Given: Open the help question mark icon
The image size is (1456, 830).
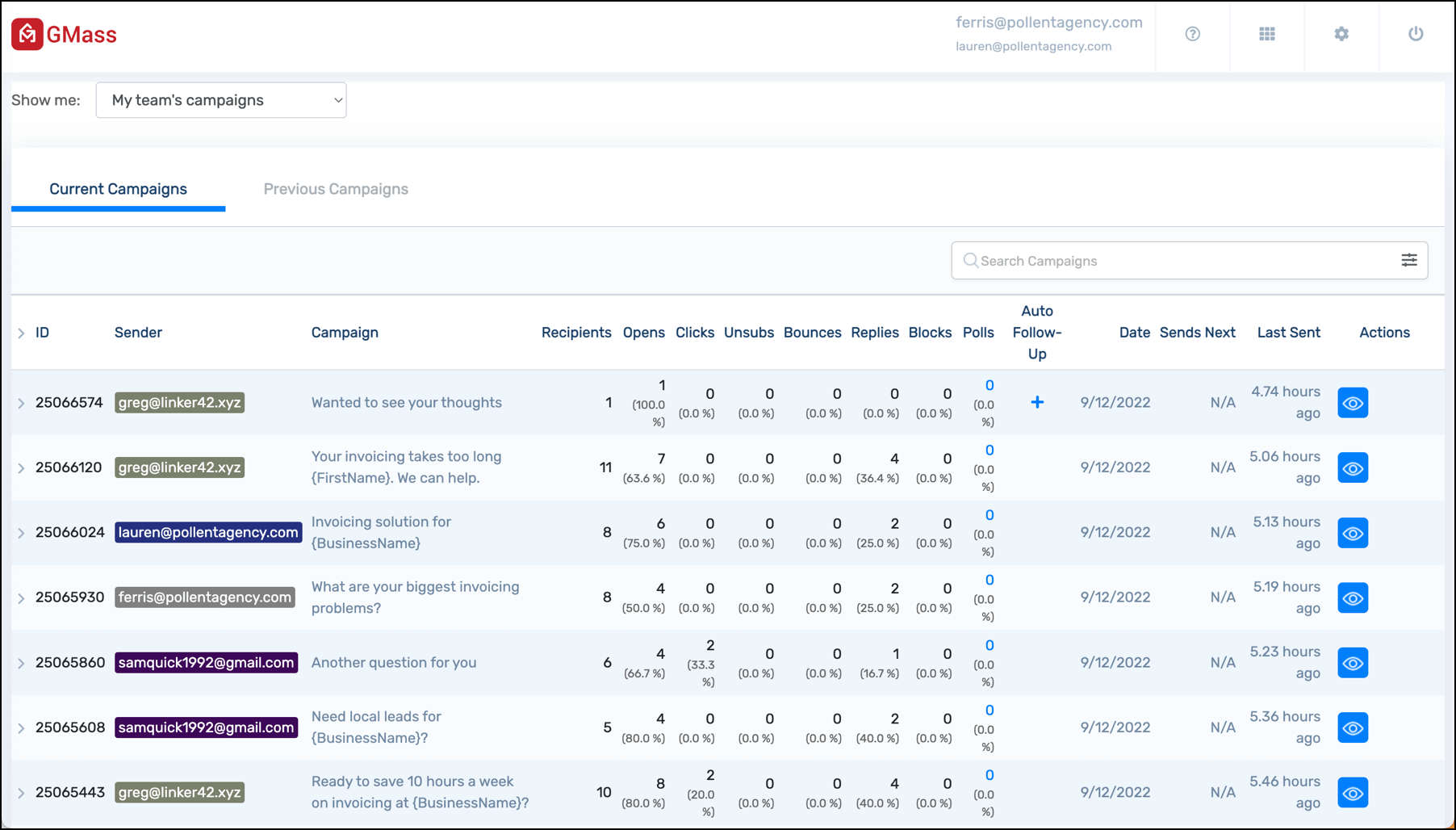Looking at the screenshot, I should (1192, 34).
